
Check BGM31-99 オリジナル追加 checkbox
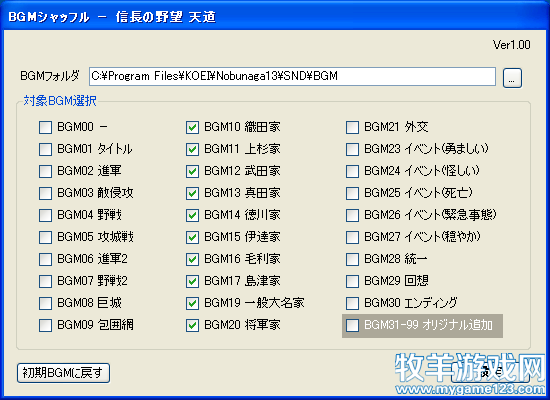(x=352, y=325)
